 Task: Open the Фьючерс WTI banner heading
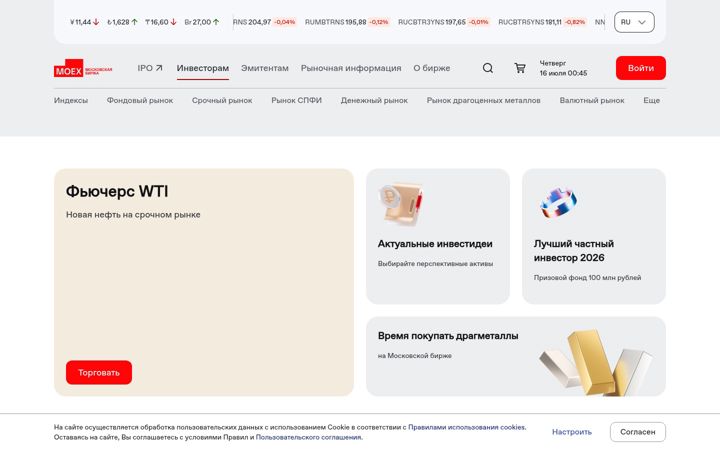click(117, 191)
